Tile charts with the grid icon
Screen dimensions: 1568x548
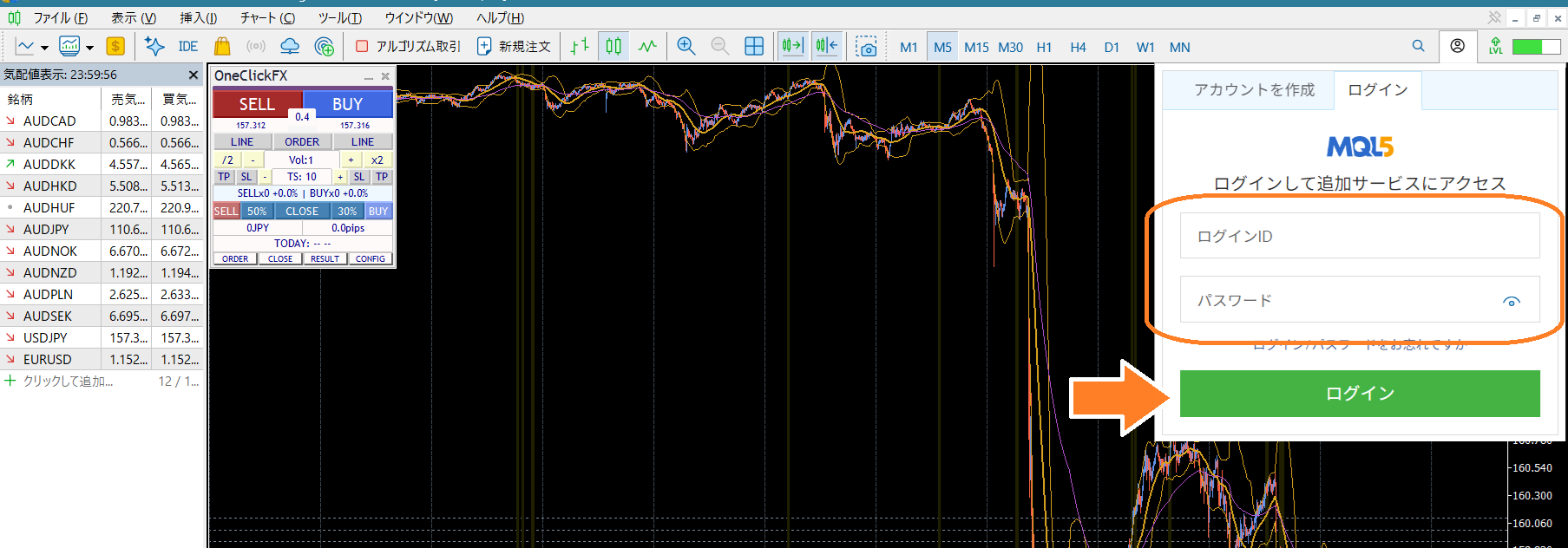click(754, 47)
